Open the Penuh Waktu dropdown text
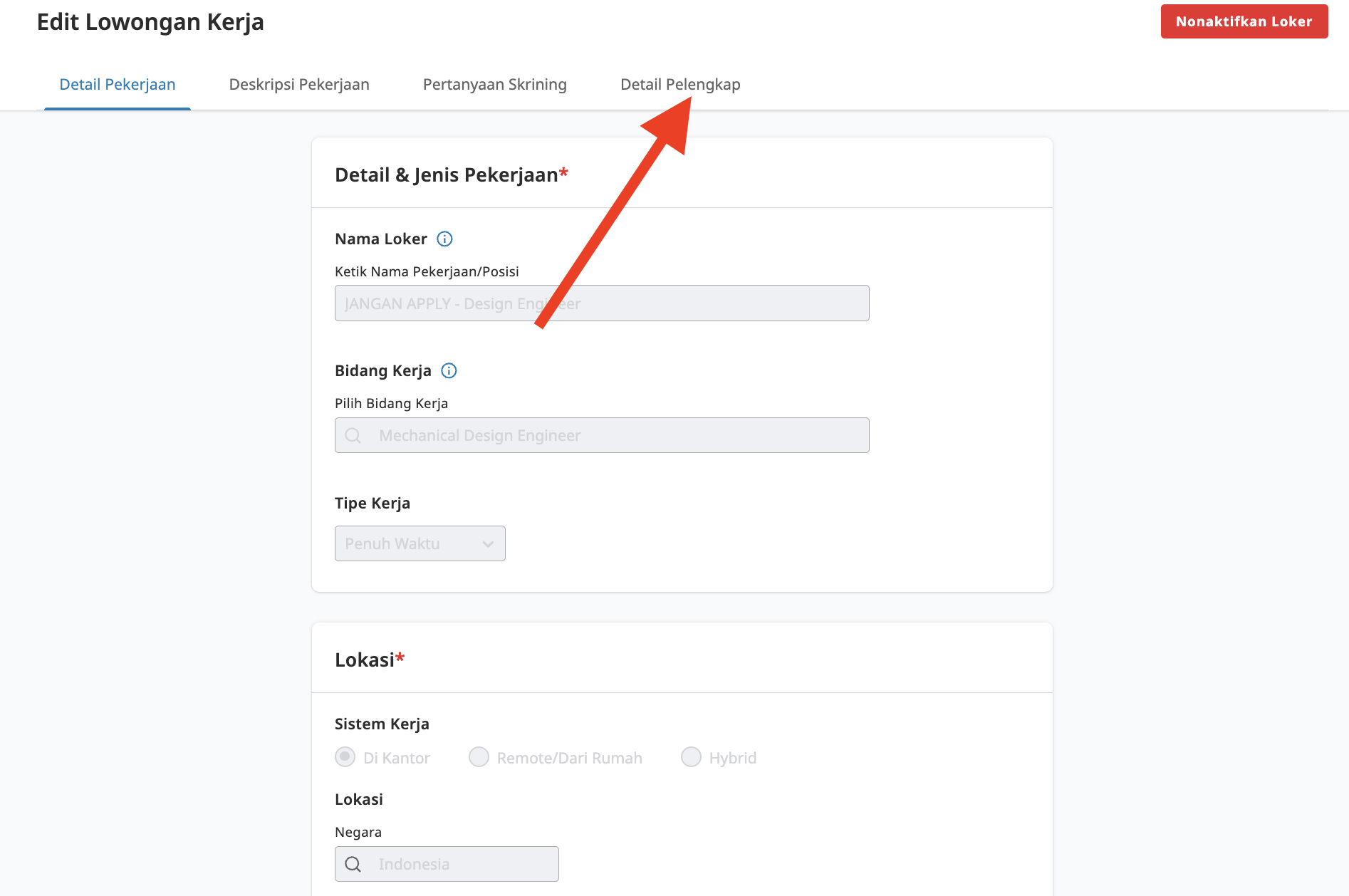 click(392, 544)
